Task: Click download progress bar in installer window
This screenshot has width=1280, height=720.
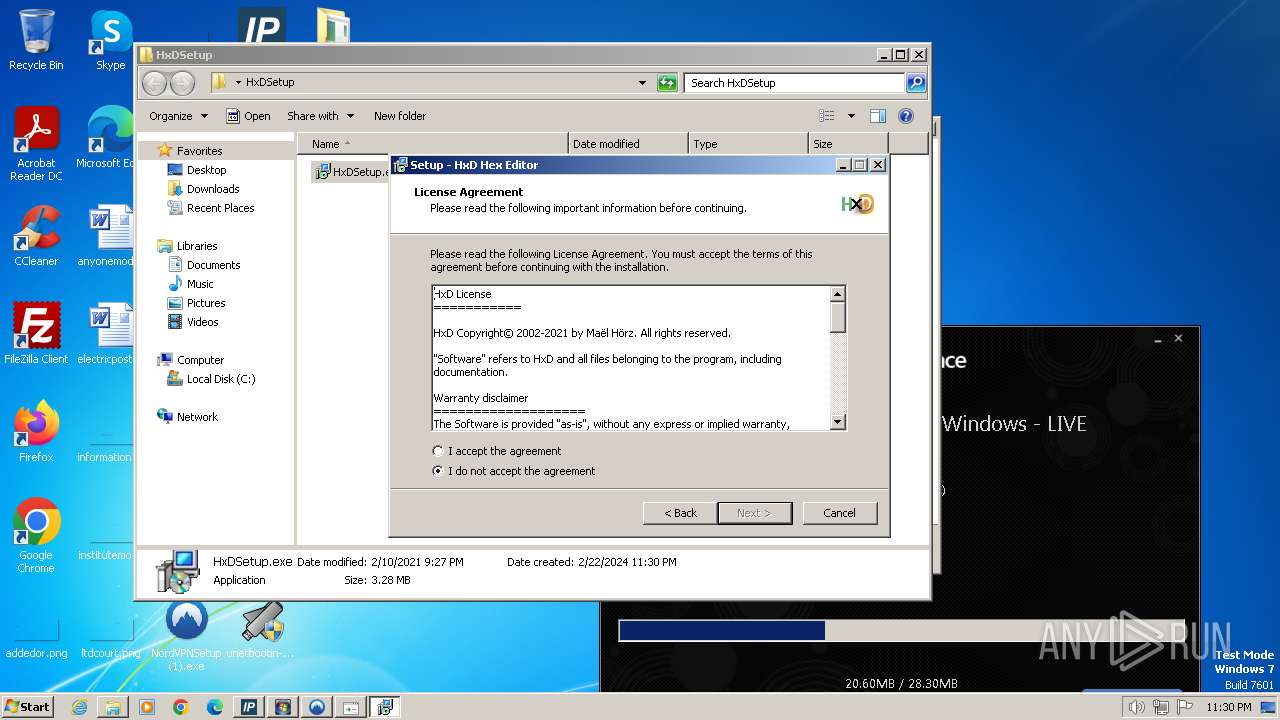Action: (x=901, y=631)
